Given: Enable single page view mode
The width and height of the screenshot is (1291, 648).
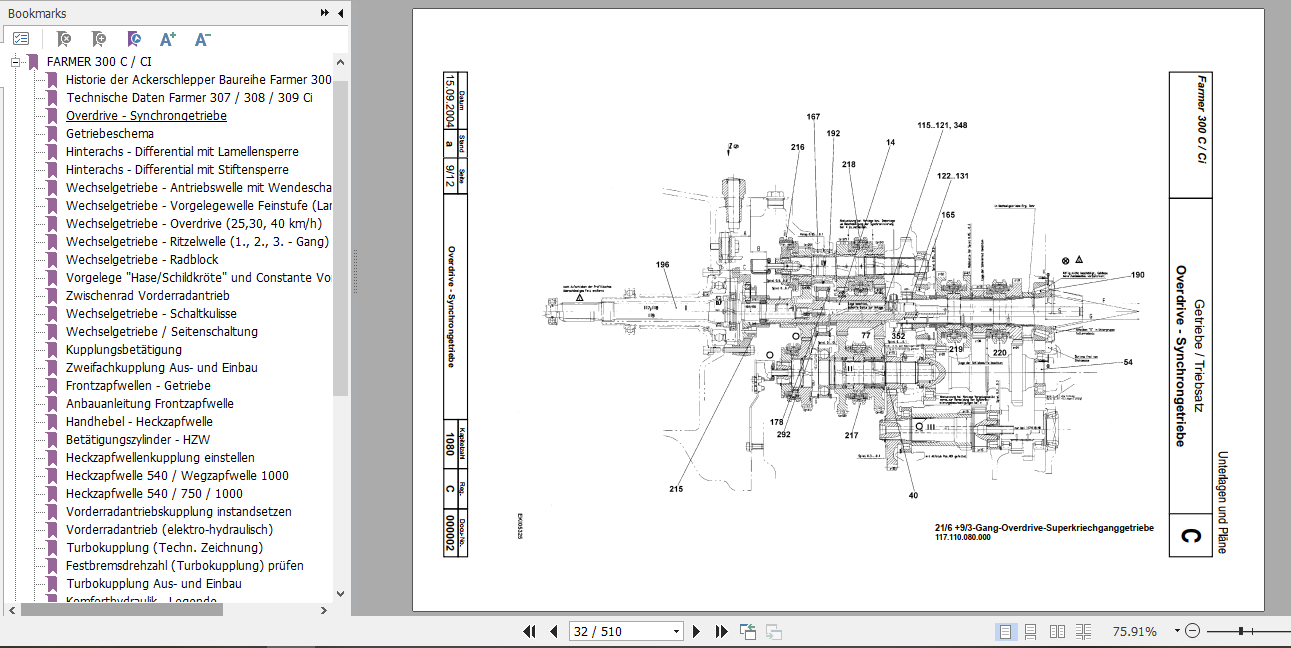Looking at the screenshot, I should pyautogui.click(x=1006, y=631).
